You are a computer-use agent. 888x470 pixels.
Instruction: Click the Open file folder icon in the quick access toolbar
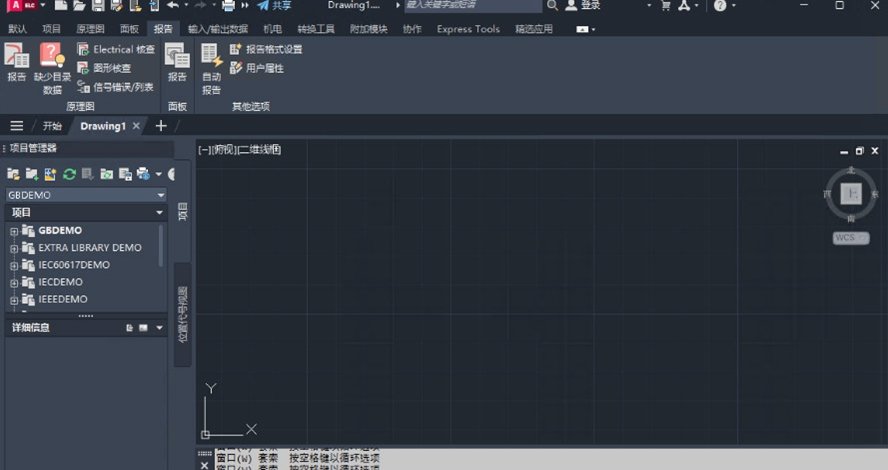pyautogui.click(x=79, y=6)
